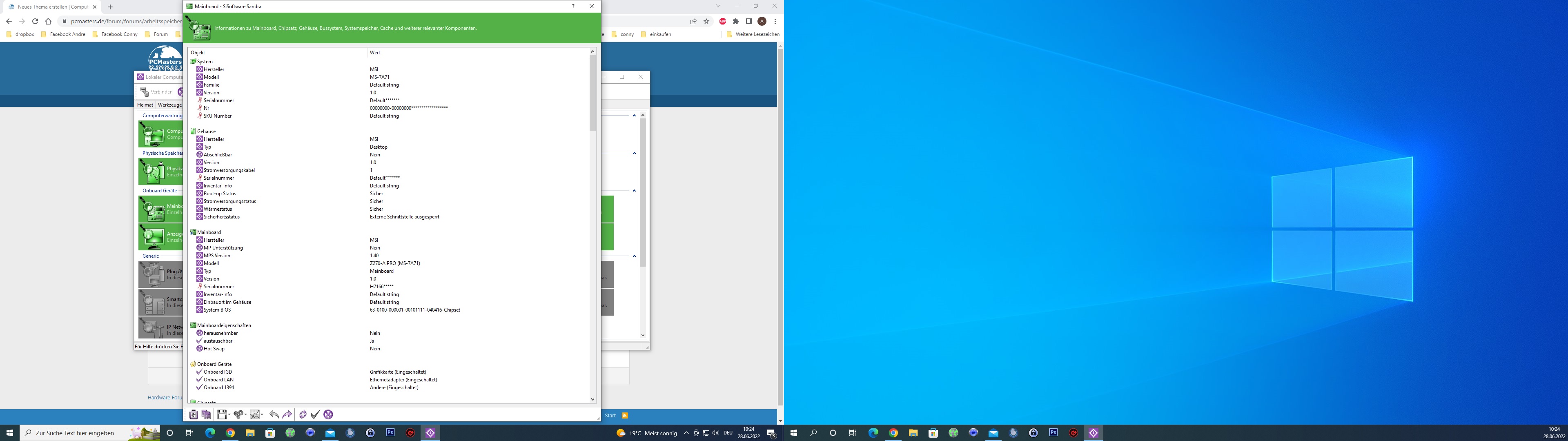Click the floppy disk save icon
The height and width of the screenshot is (441, 1568).
point(222,414)
